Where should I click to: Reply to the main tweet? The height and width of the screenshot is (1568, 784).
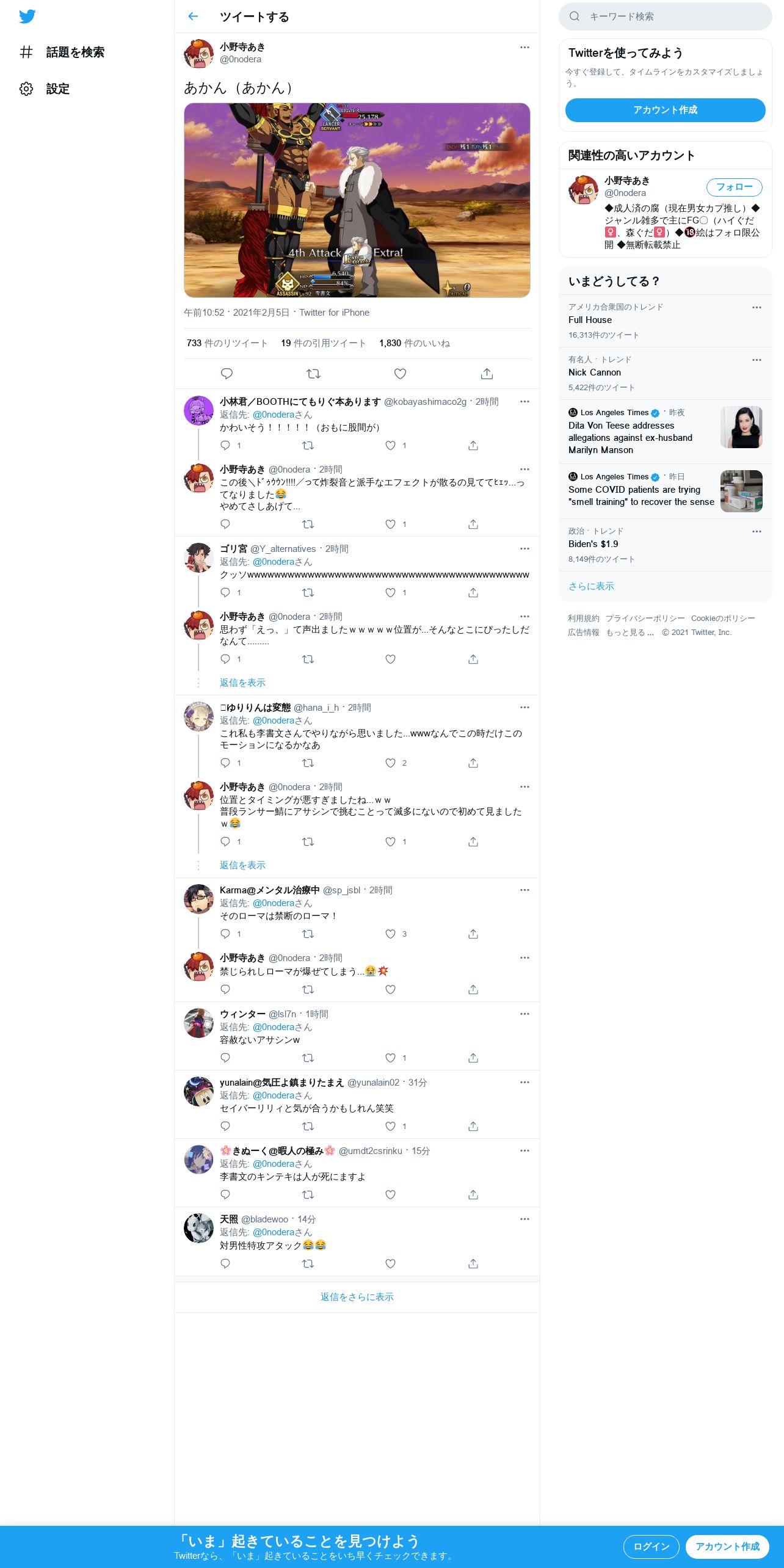(x=227, y=374)
